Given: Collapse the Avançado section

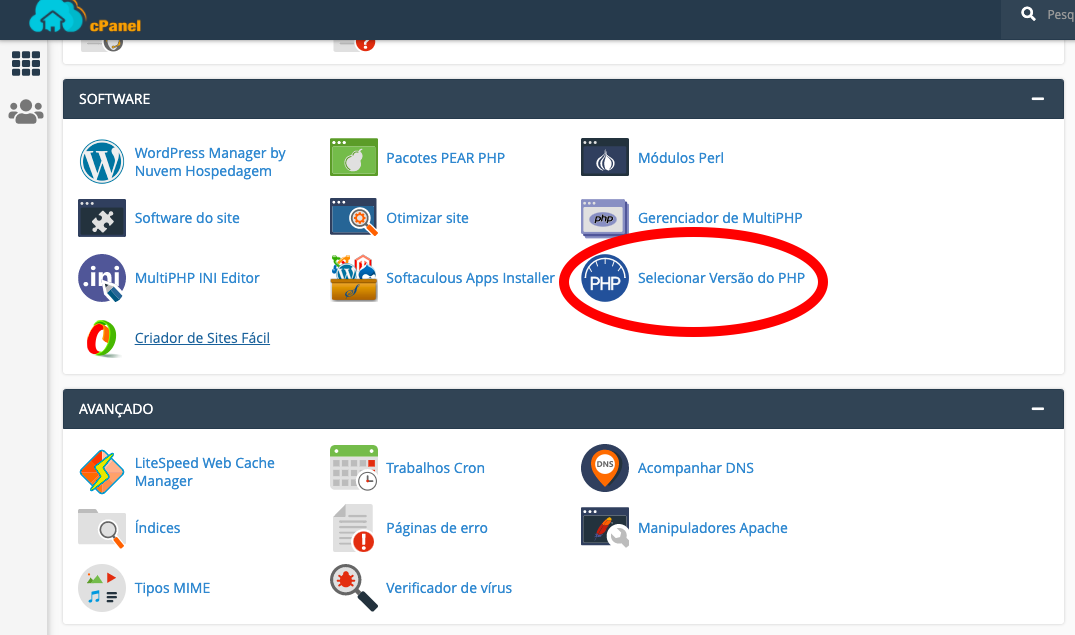Looking at the screenshot, I should point(1038,410).
